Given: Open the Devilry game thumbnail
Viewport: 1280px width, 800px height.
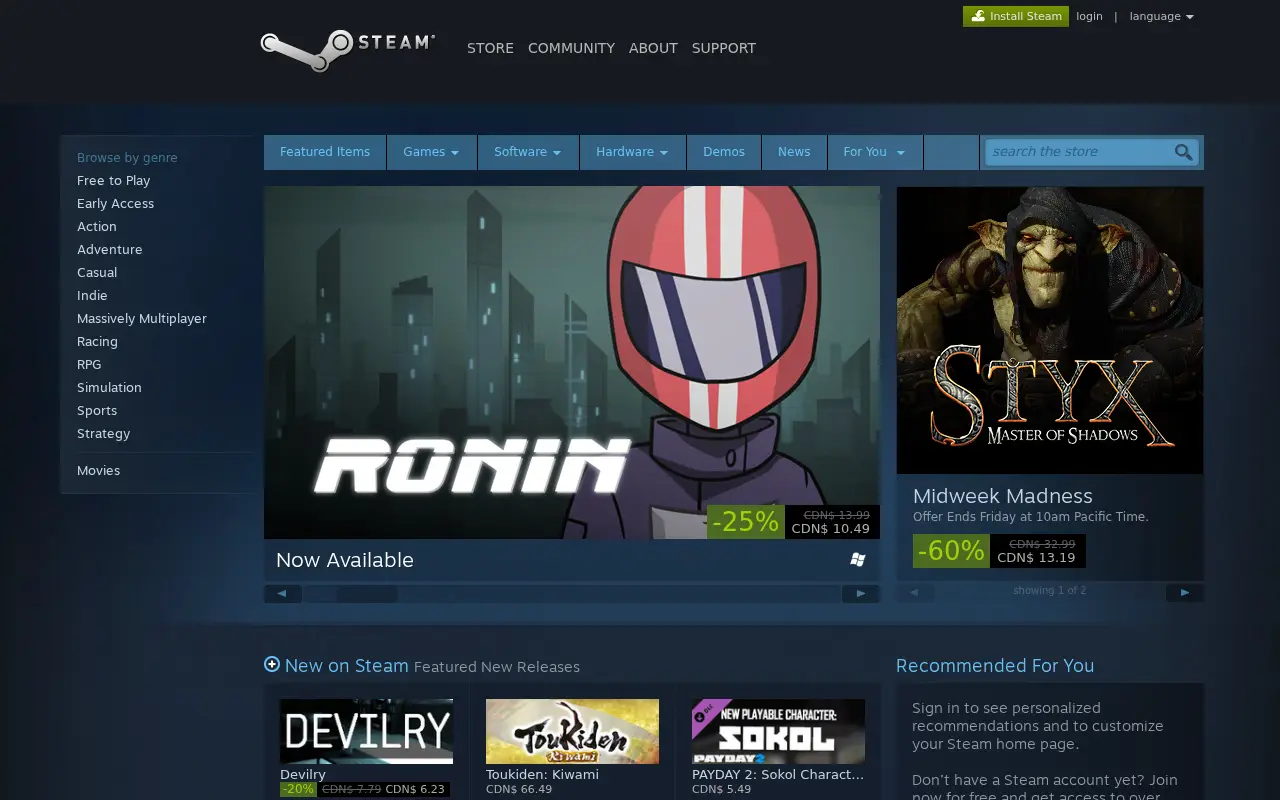Looking at the screenshot, I should 366,731.
